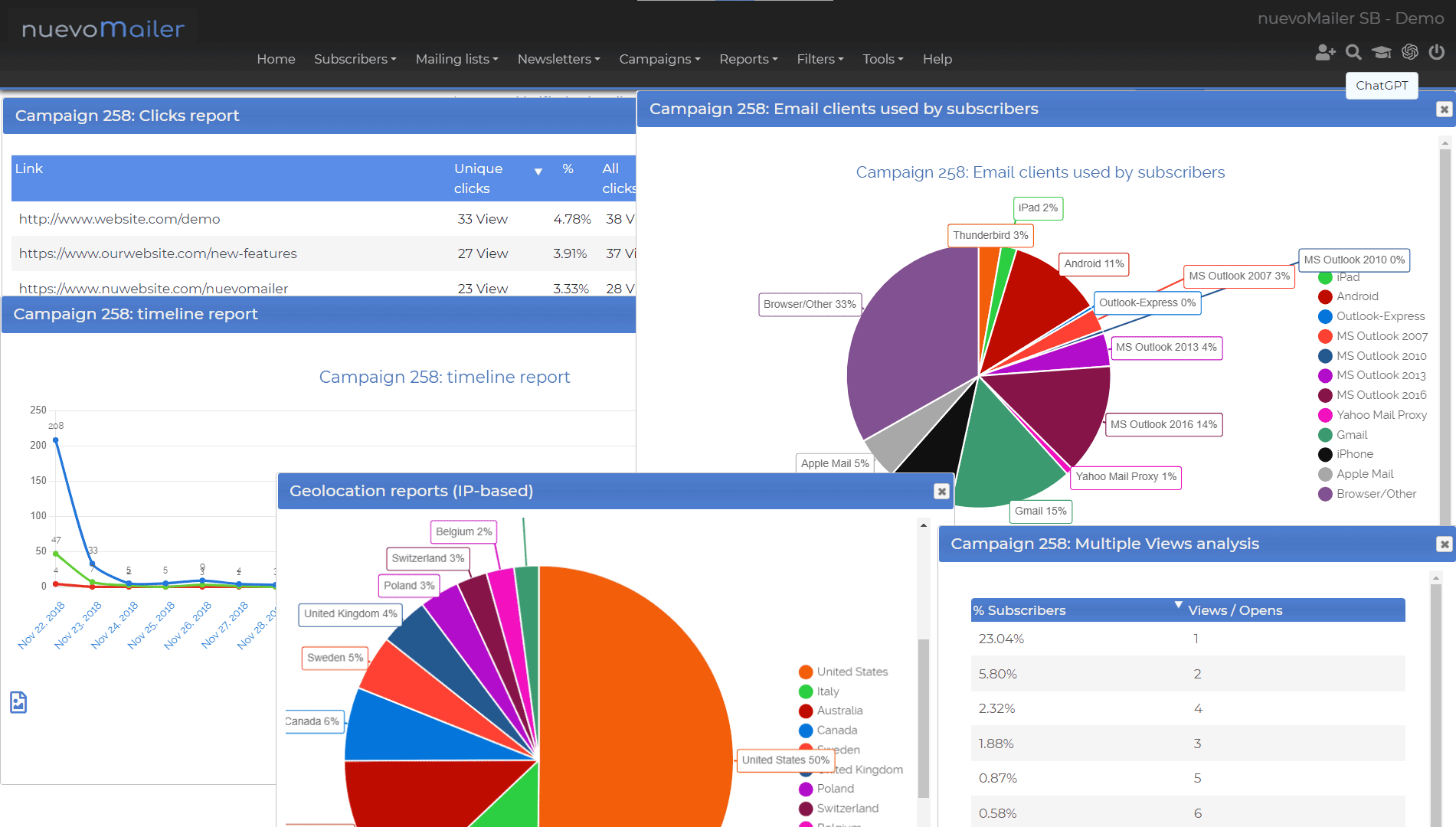Click the 23.04% subscribers cell
Image resolution: width=1456 pixels, height=827 pixels.
point(1001,639)
